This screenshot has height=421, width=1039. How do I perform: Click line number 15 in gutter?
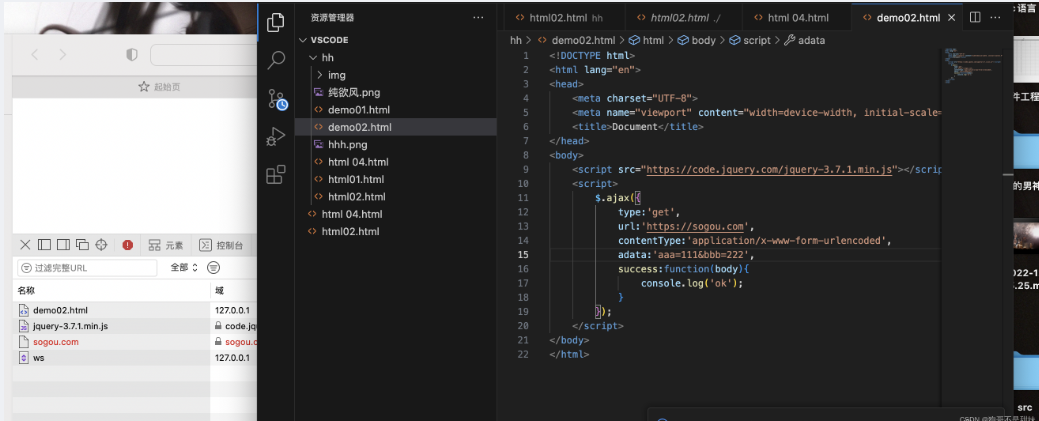tap(523, 255)
